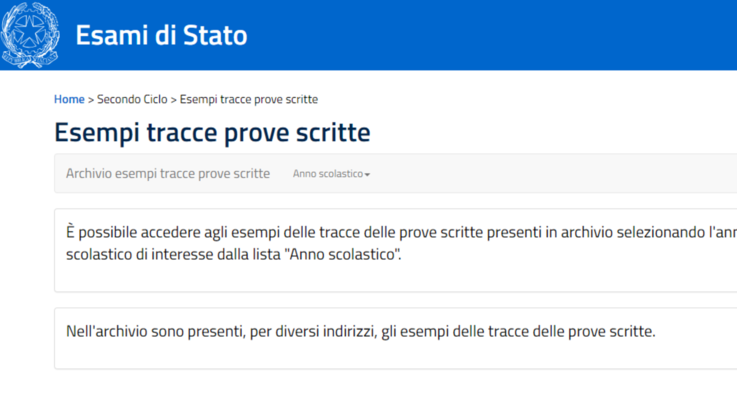Click the laurel wreath on the emblem's left side

8,33
